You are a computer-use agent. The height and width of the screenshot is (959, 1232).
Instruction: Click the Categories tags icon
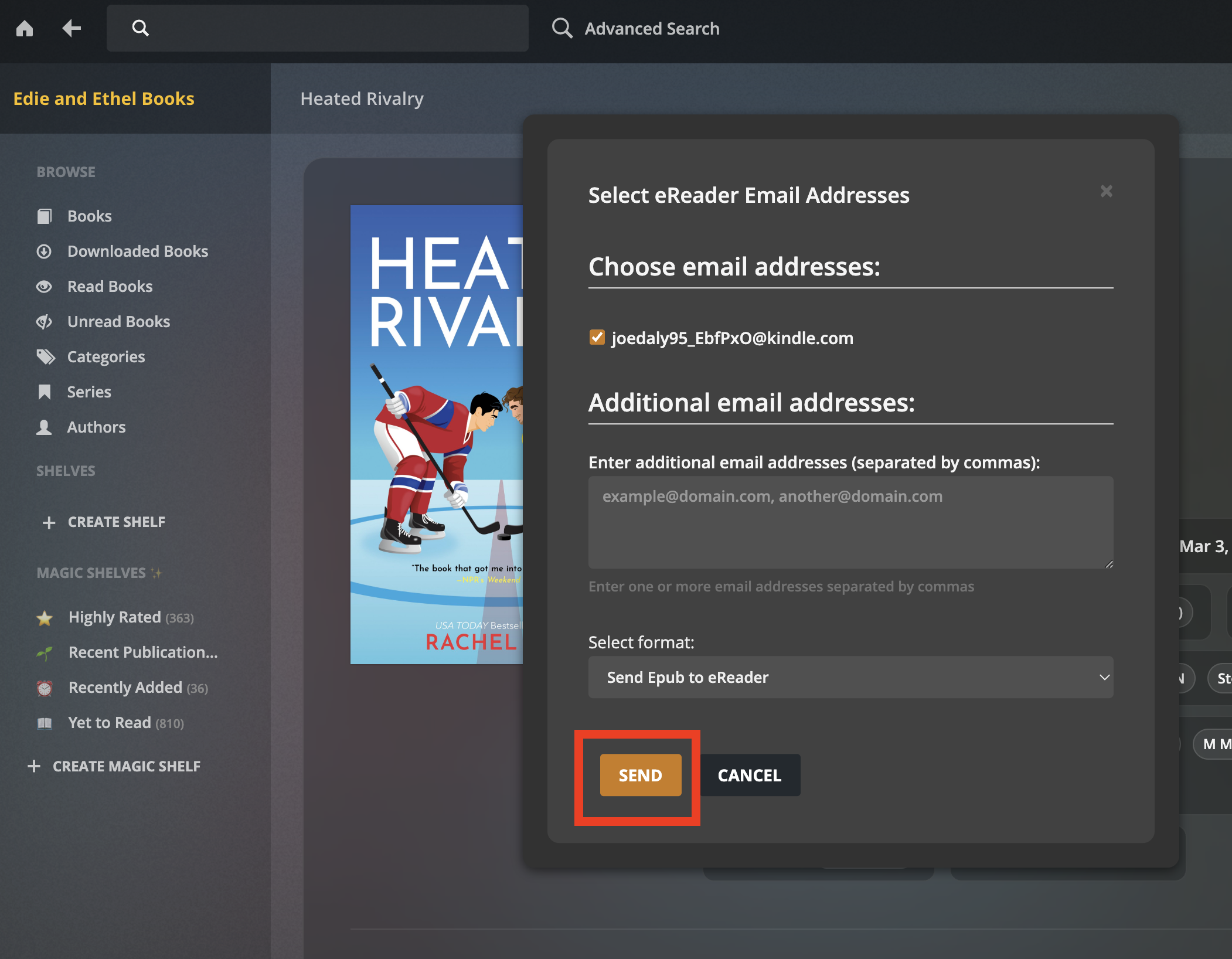(45, 357)
